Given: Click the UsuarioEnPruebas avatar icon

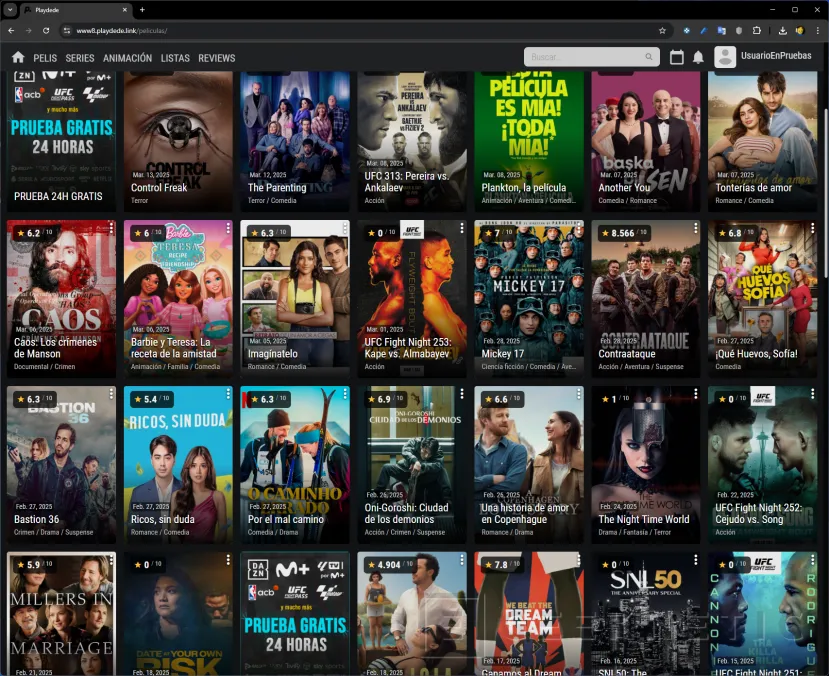Looking at the screenshot, I should coord(725,57).
